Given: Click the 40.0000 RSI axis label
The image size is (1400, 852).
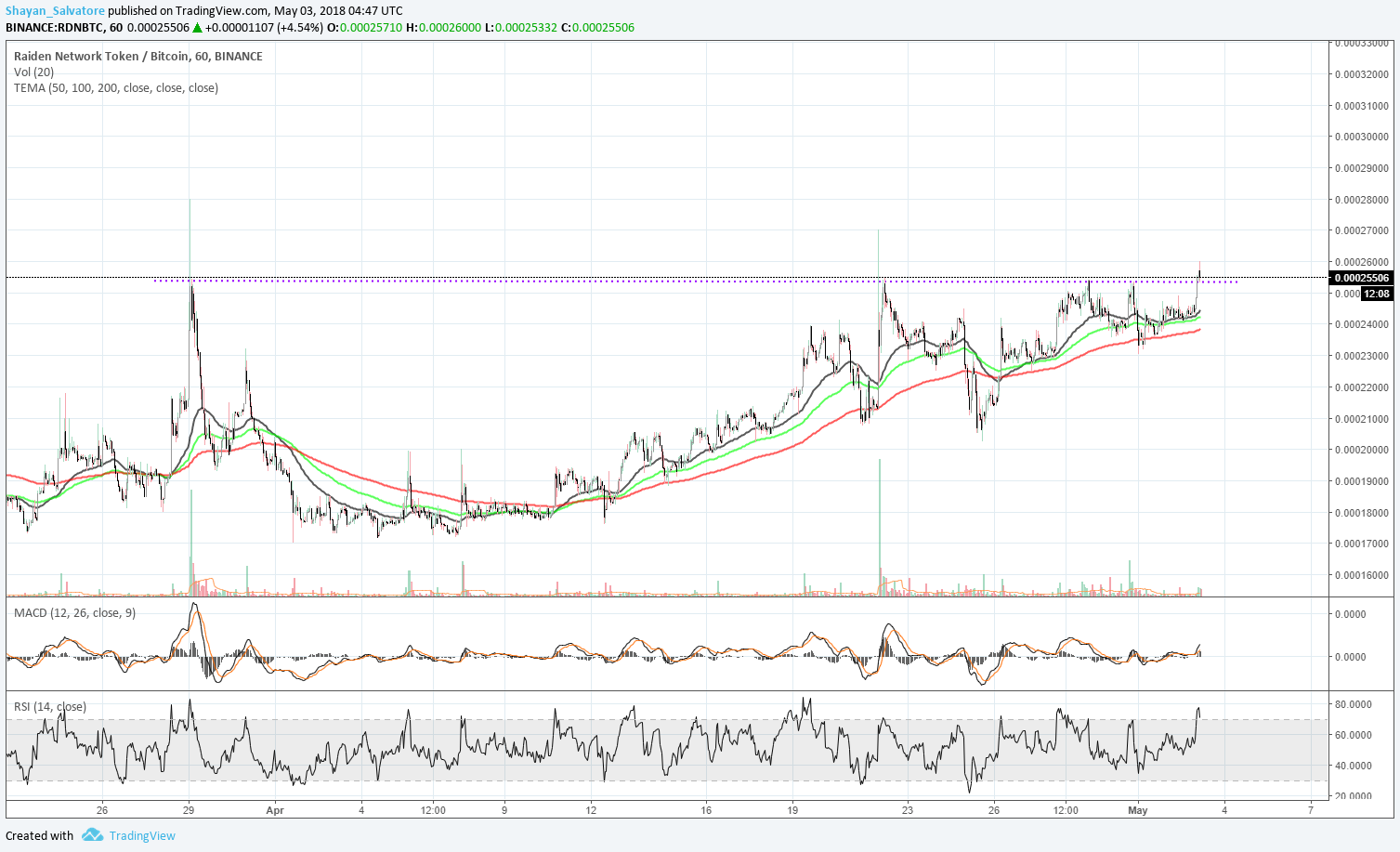Looking at the screenshot, I should (x=1354, y=767).
